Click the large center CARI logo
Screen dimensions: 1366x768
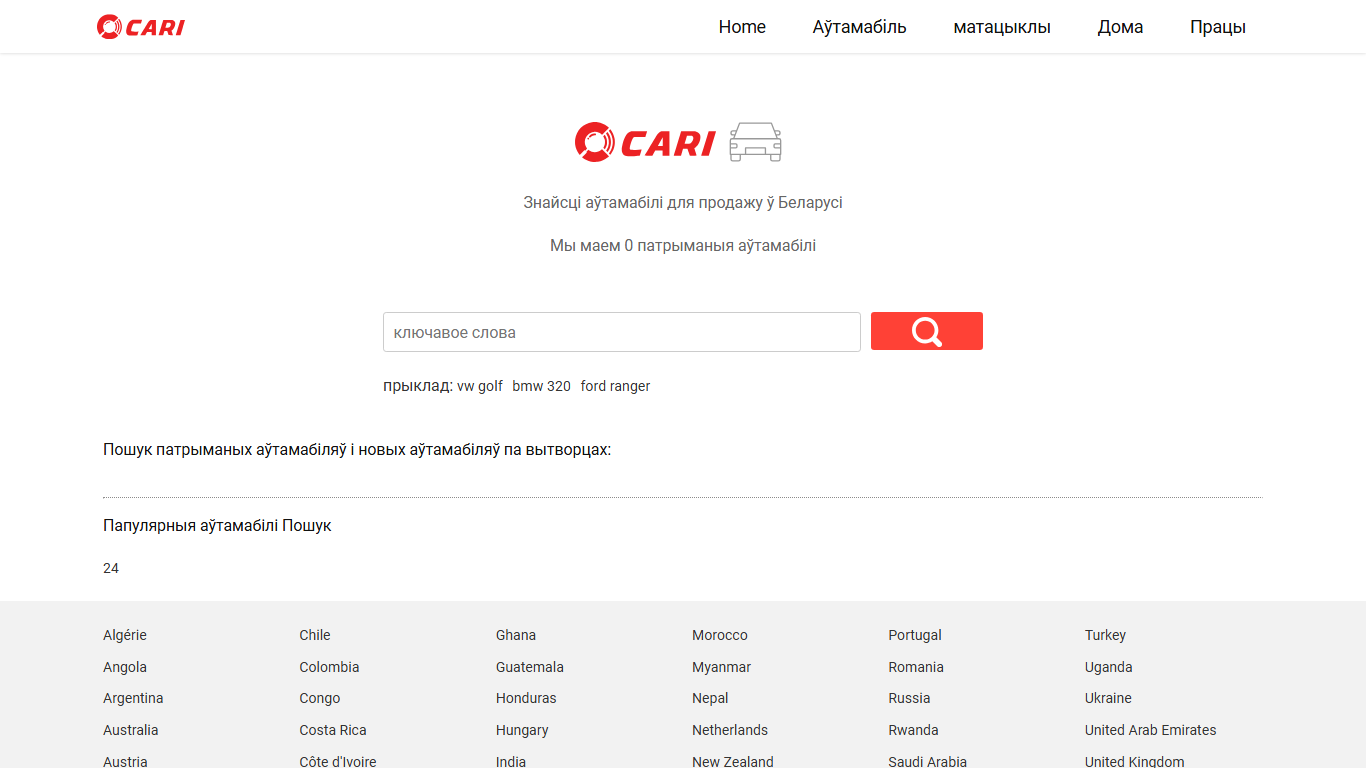pos(645,142)
